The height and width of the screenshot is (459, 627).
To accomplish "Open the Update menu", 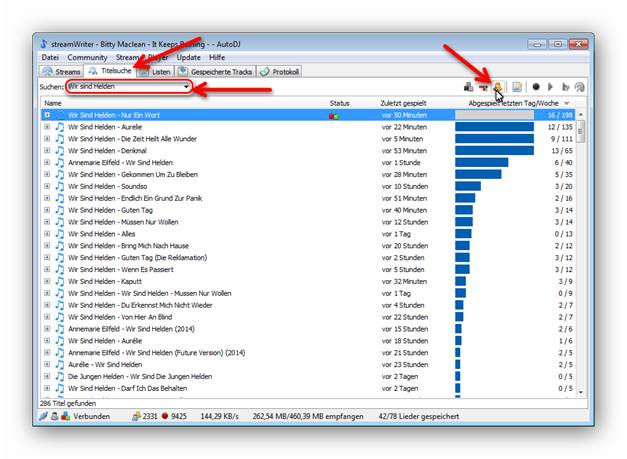I will coord(188,57).
